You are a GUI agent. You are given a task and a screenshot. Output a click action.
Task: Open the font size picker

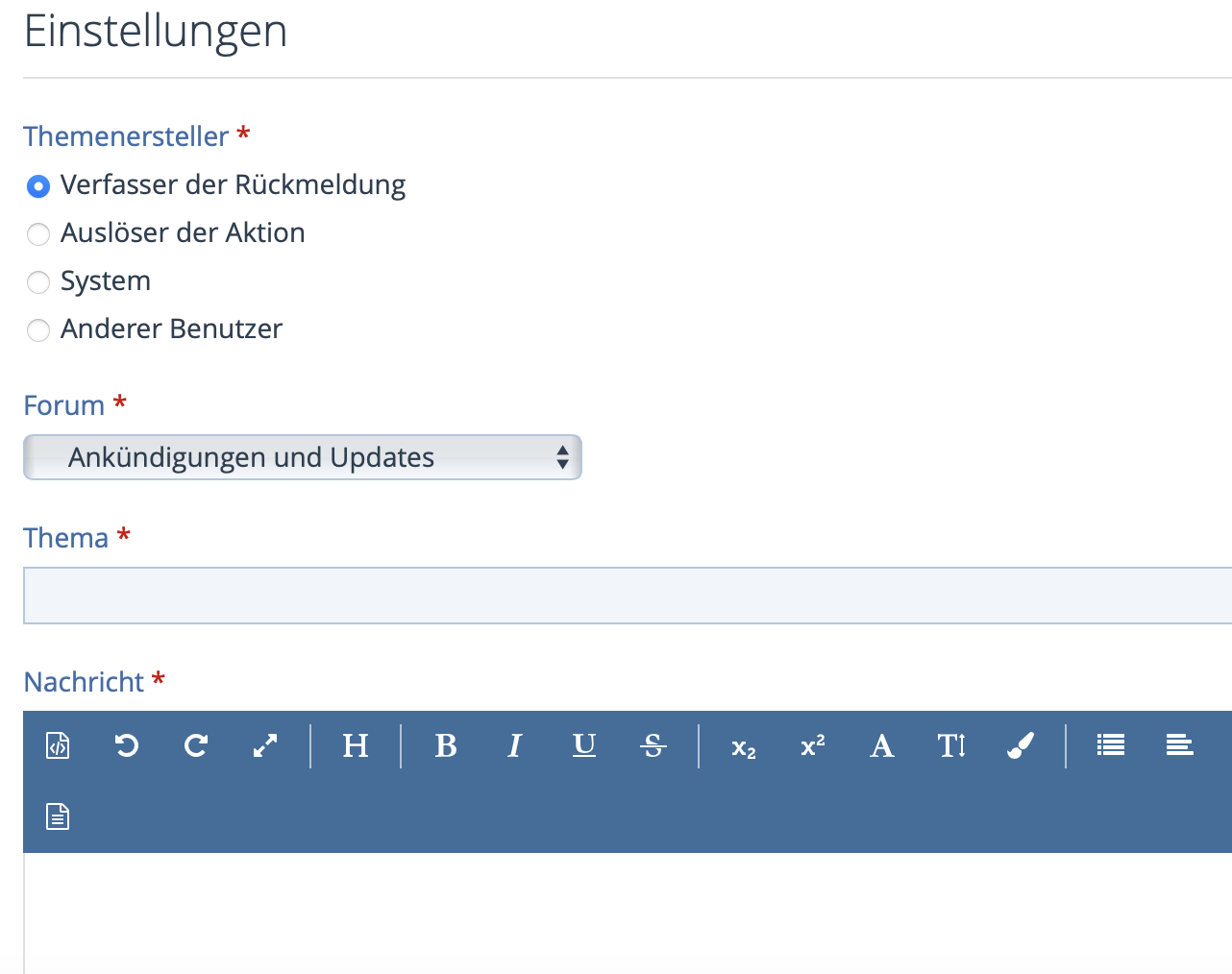[951, 745]
